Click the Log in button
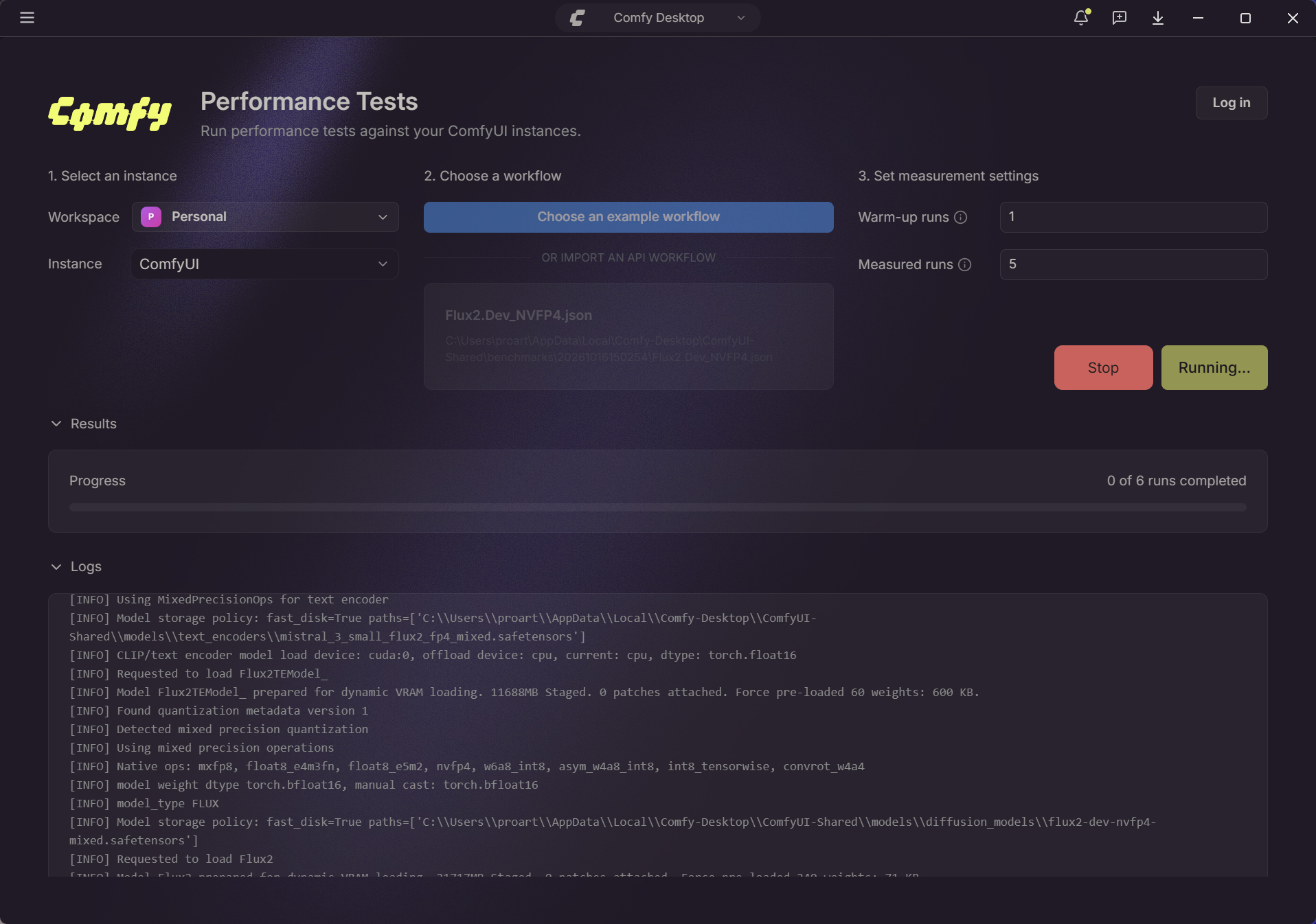Viewport: 1316px width, 924px height. point(1232,103)
